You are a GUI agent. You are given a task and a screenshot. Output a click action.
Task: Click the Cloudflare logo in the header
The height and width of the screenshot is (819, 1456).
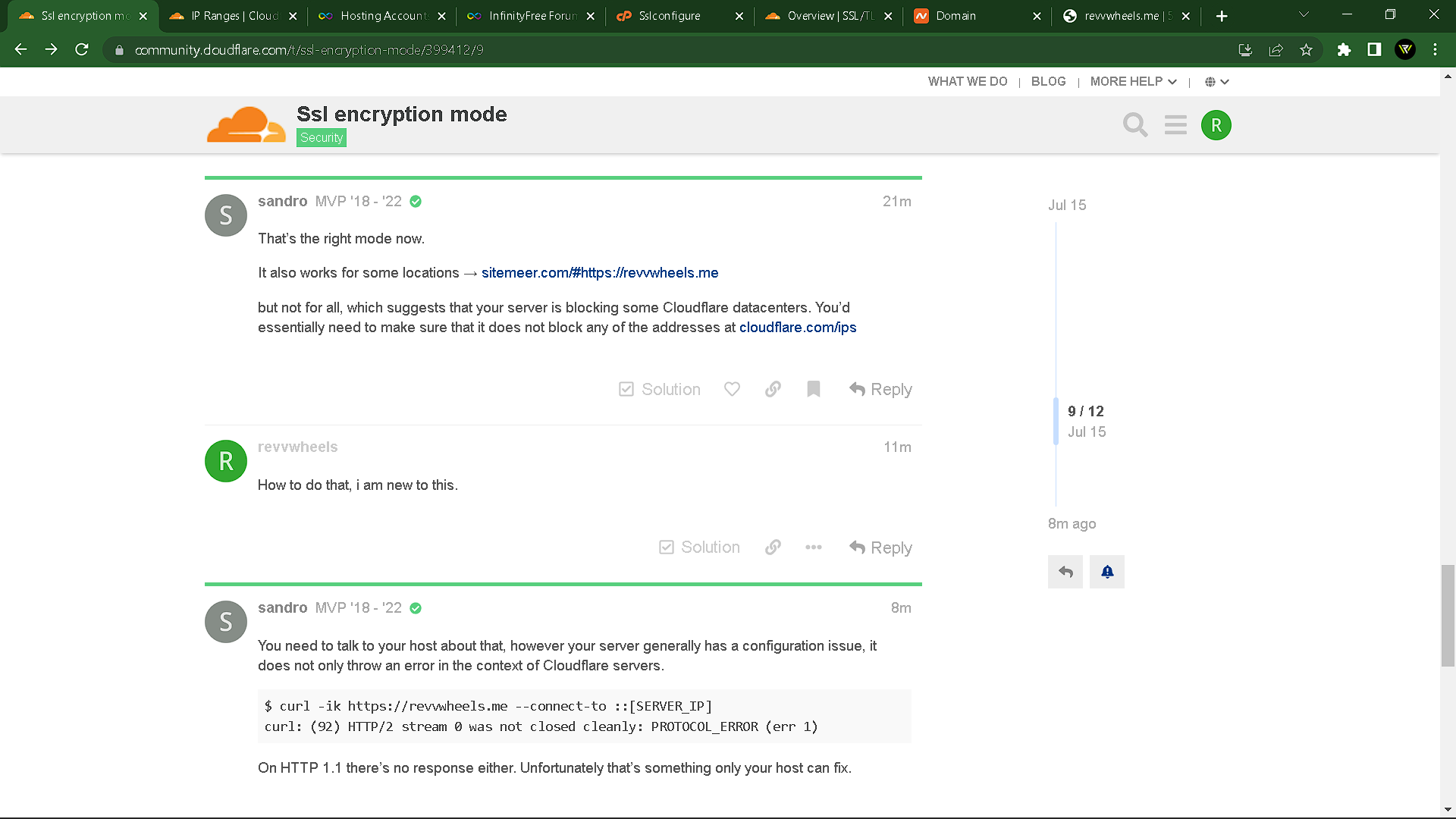(246, 124)
